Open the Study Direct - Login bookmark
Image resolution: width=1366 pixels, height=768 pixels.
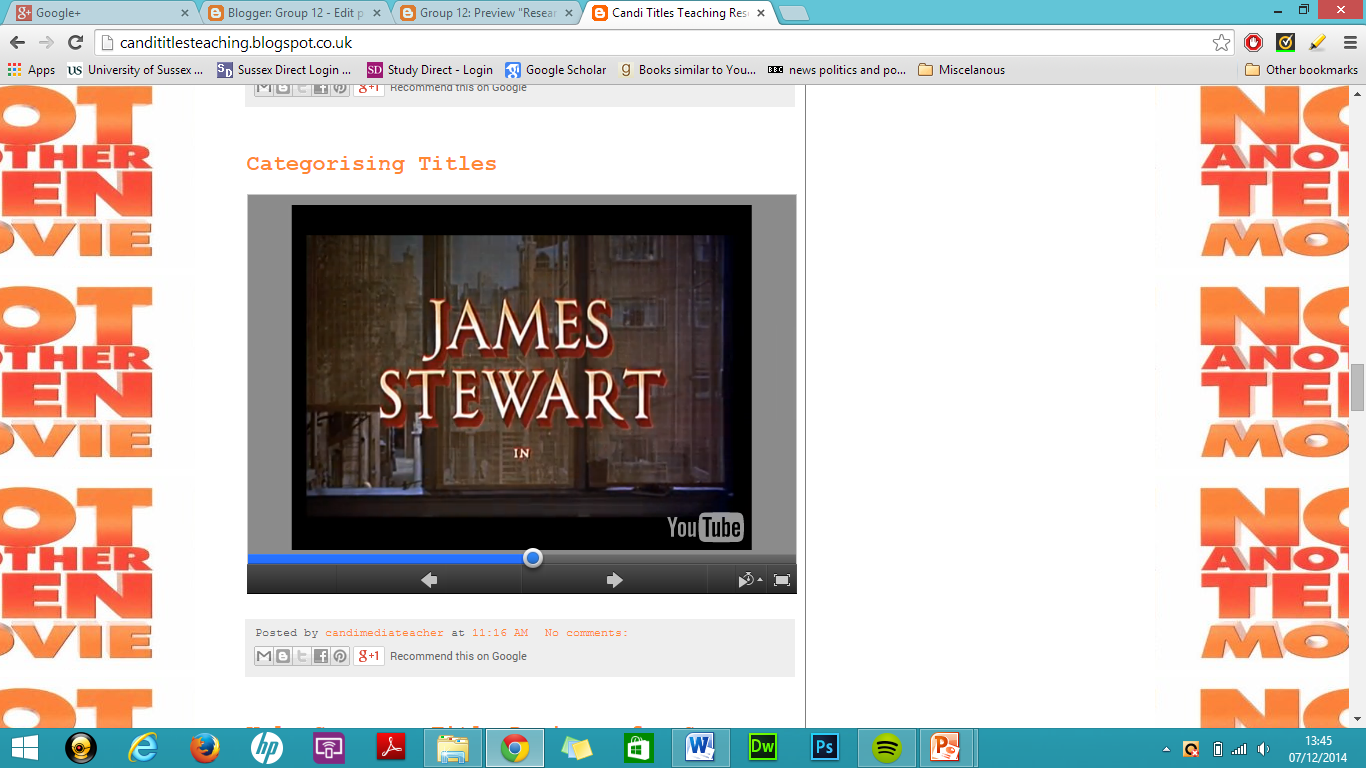pyautogui.click(x=430, y=70)
